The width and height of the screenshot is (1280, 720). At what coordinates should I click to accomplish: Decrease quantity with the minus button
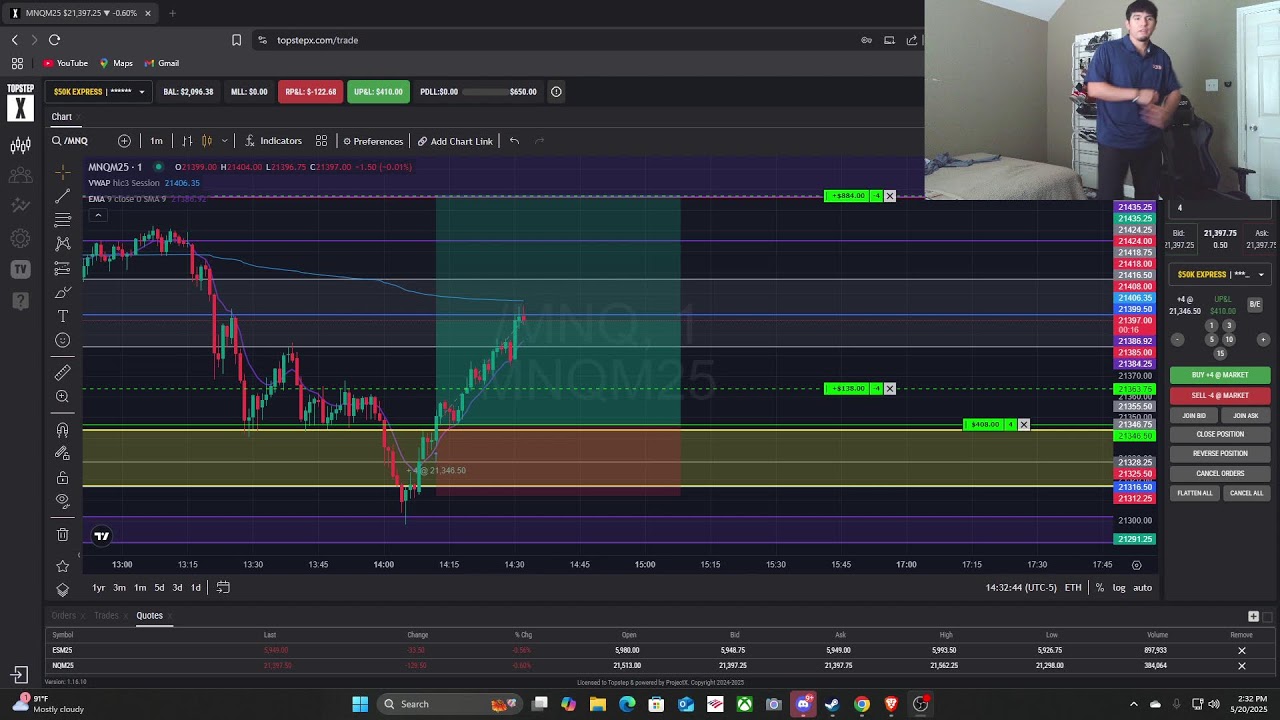tap(1177, 340)
